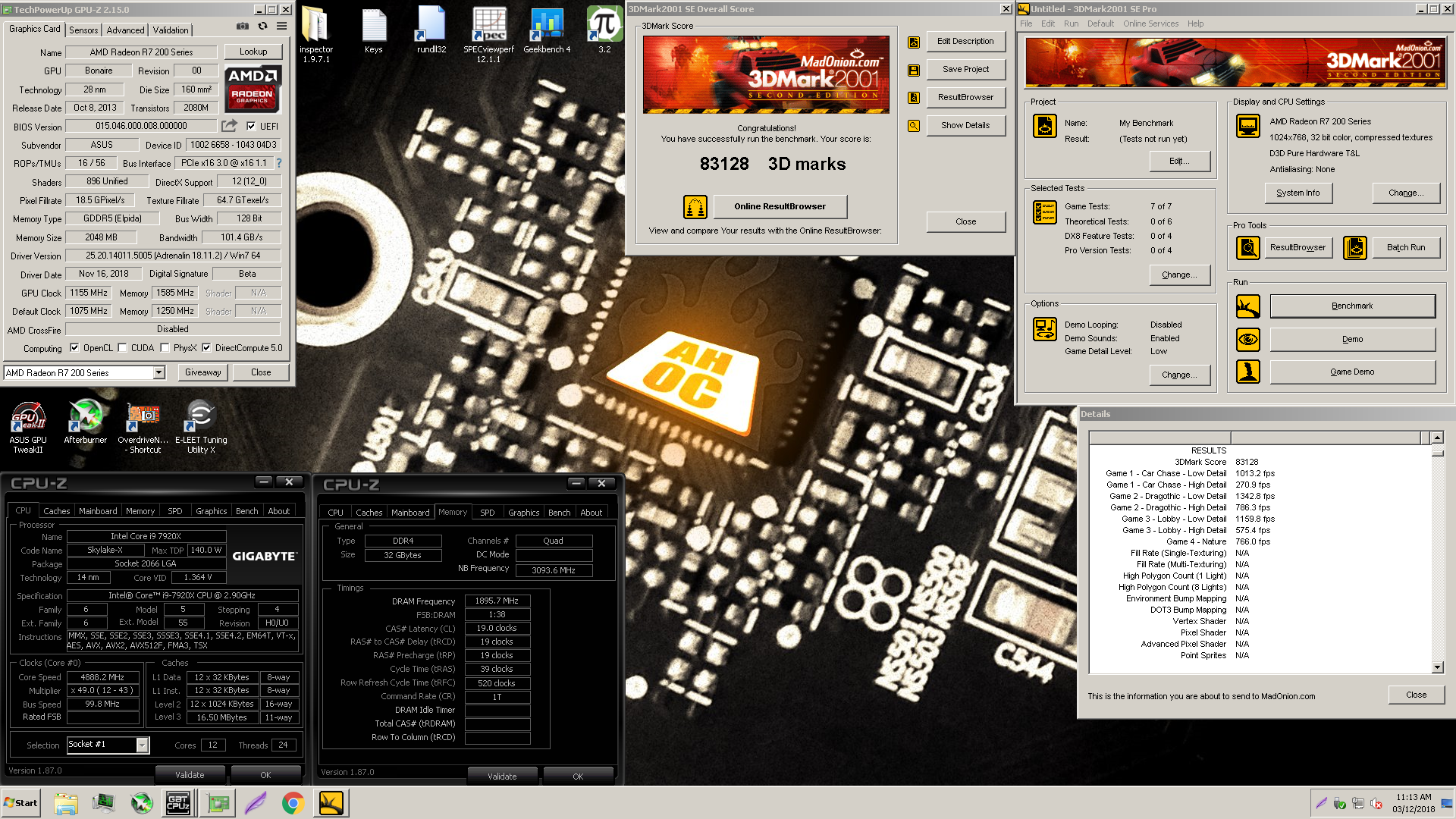Viewport: 1456px width, 819px height.
Task: Toggle the UEFI checkbox in GPU-Z
Action: pos(251,126)
